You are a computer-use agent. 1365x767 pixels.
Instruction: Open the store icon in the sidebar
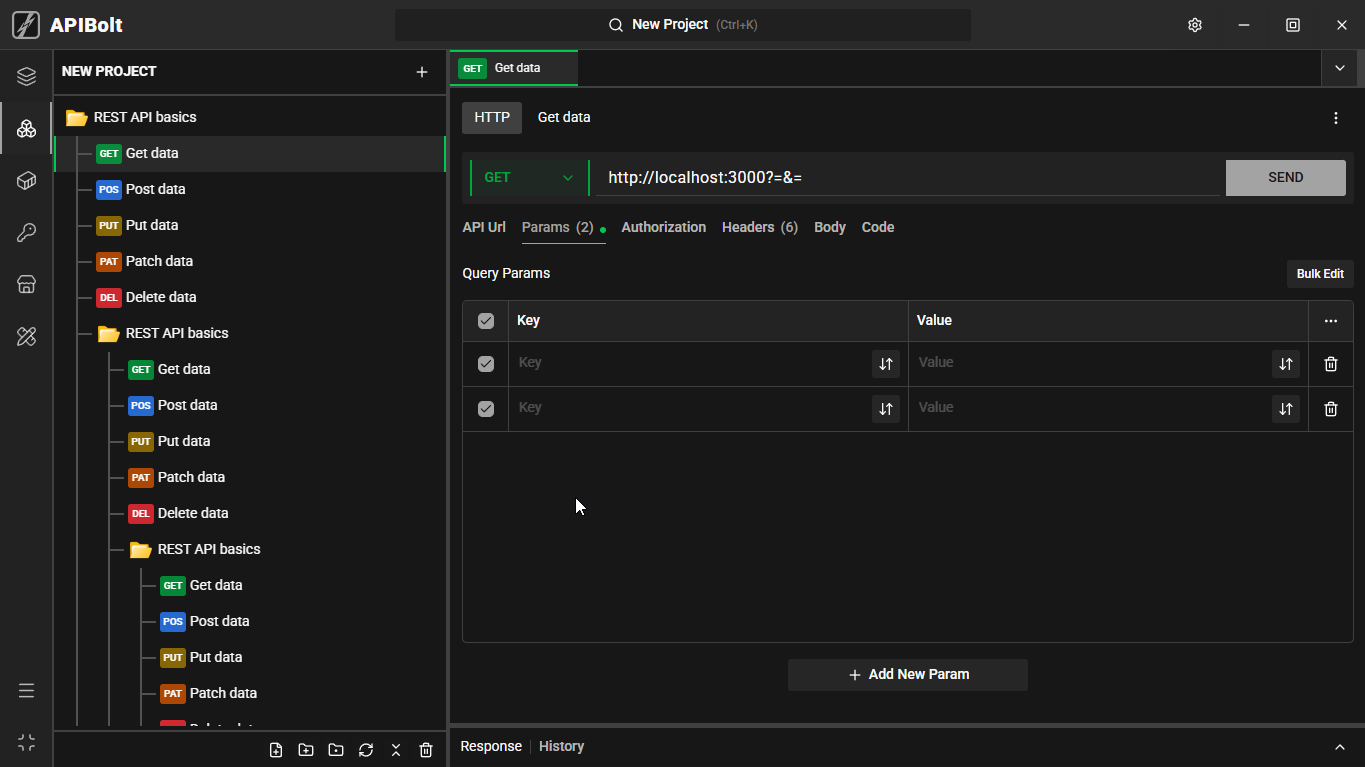coord(27,285)
